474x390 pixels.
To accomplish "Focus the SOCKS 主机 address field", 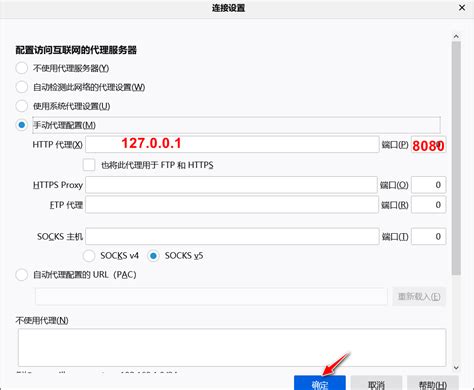I will 232,236.
